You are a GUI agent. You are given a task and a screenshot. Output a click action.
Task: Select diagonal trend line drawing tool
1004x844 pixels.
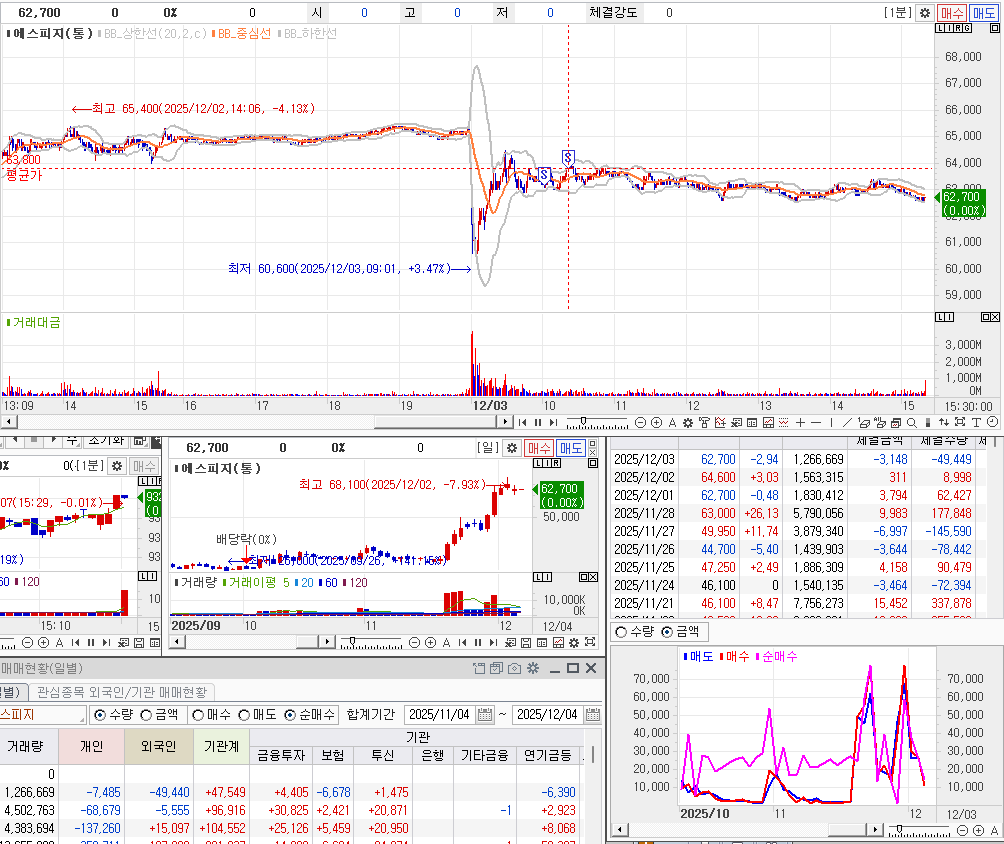[846, 423]
